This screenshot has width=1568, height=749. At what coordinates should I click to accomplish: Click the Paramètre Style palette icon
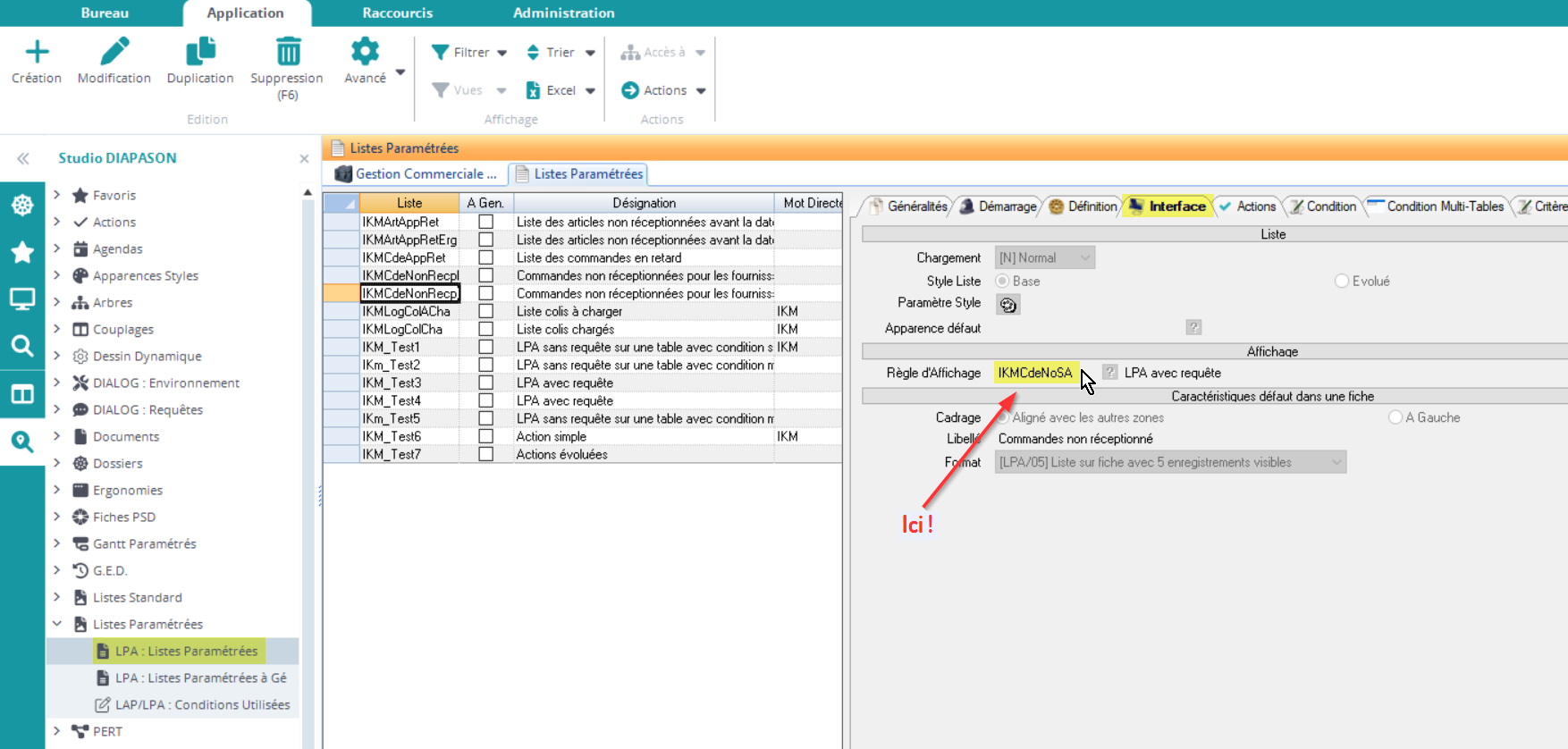click(1008, 305)
